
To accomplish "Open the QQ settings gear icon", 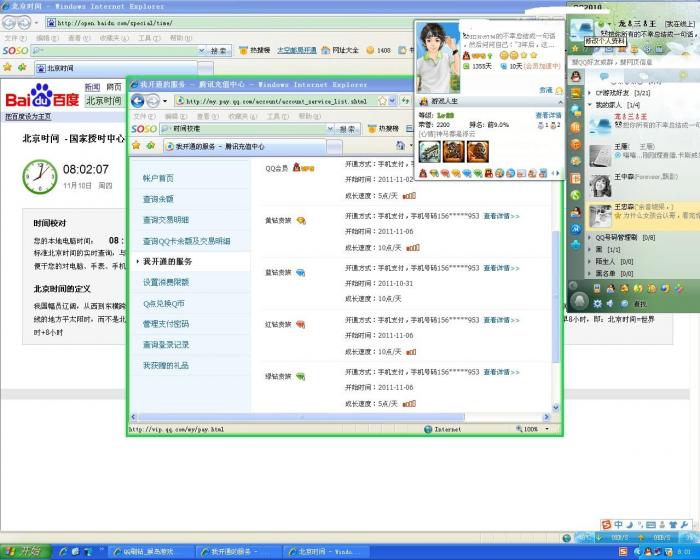I will click(597, 304).
